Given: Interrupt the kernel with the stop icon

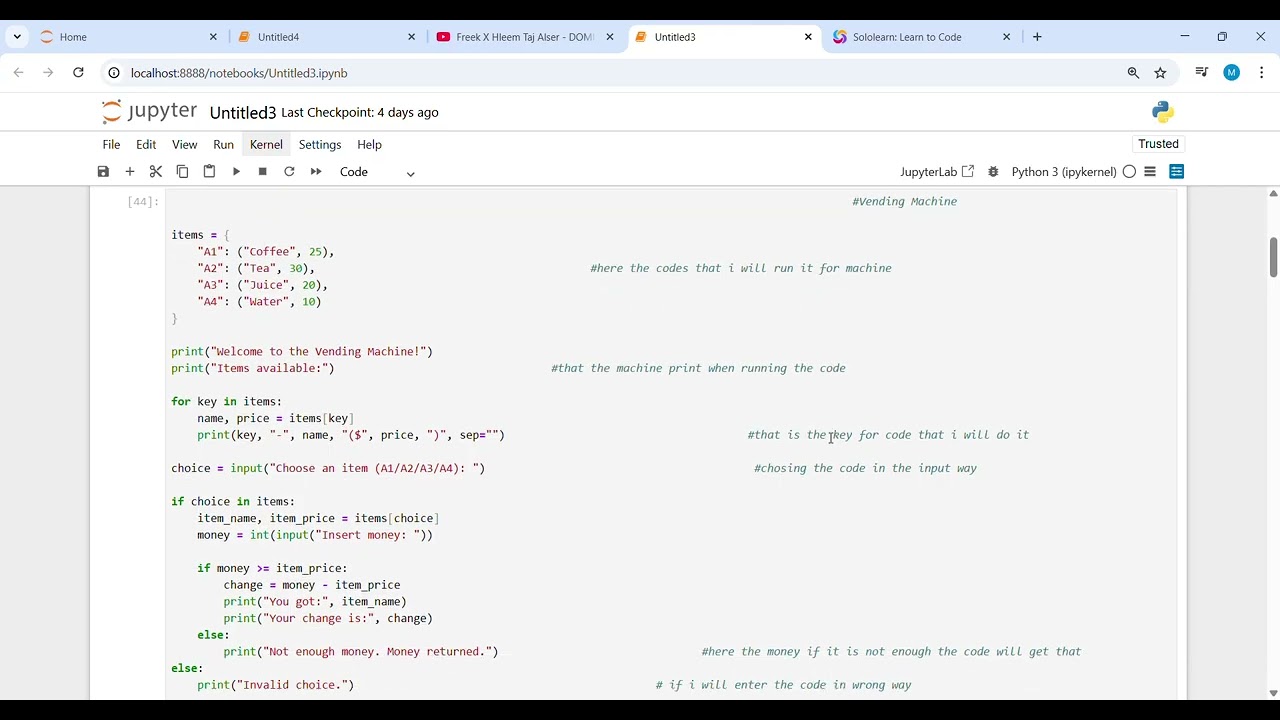Looking at the screenshot, I should pos(262,172).
